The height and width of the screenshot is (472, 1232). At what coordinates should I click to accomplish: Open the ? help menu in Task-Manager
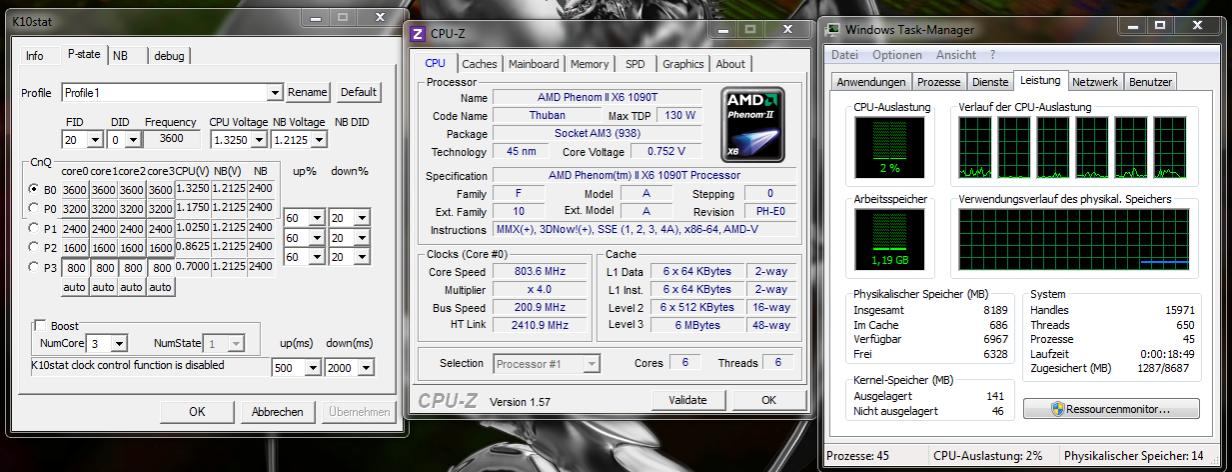[992, 54]
